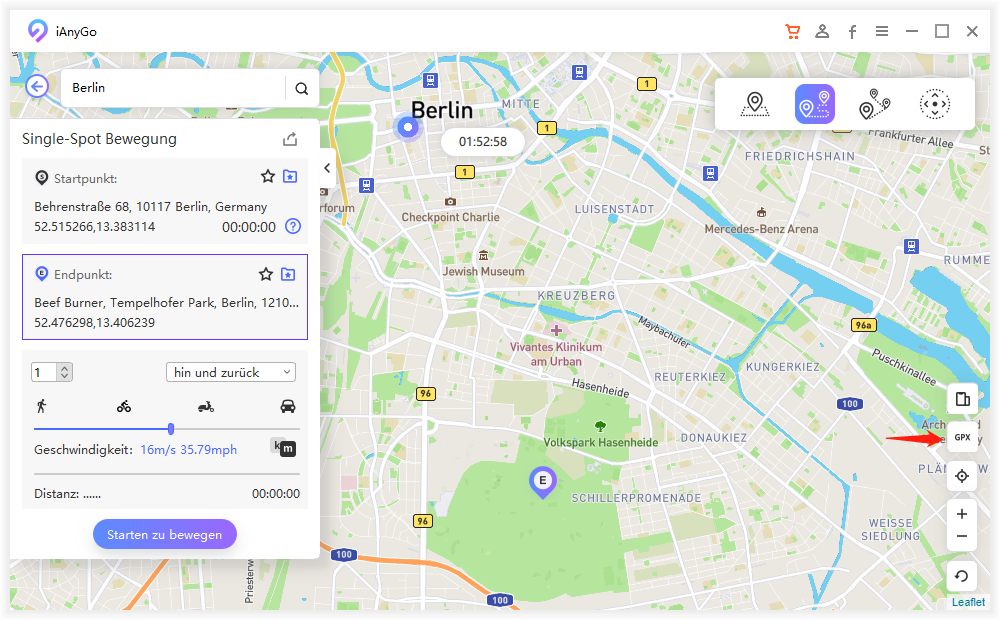Choose walking speed icon
The width and height of the screenshot is (1000, 620).
42,406
